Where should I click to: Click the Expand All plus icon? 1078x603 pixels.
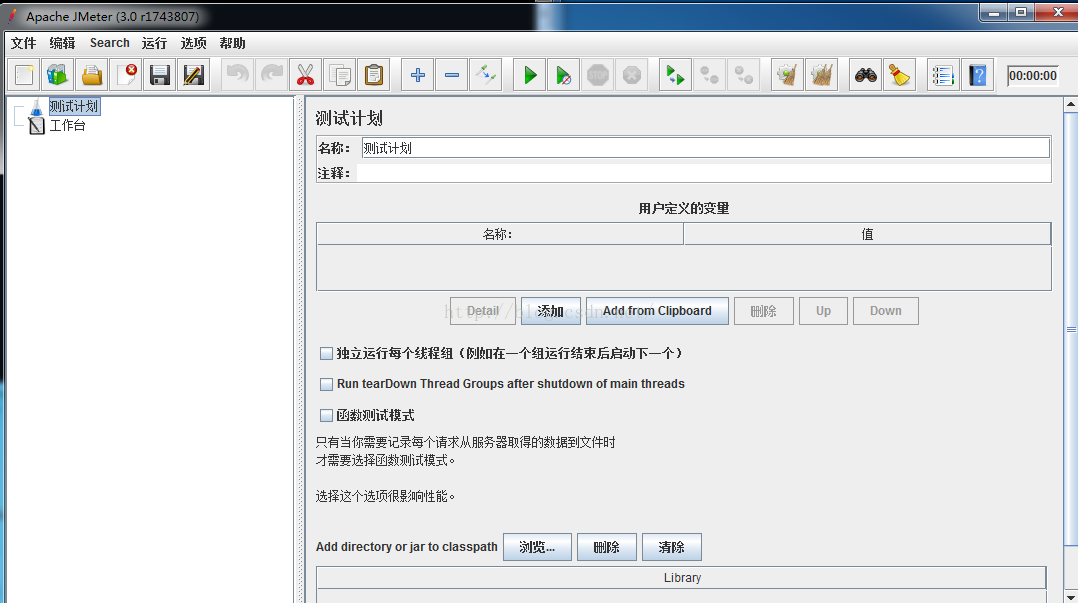417,75
